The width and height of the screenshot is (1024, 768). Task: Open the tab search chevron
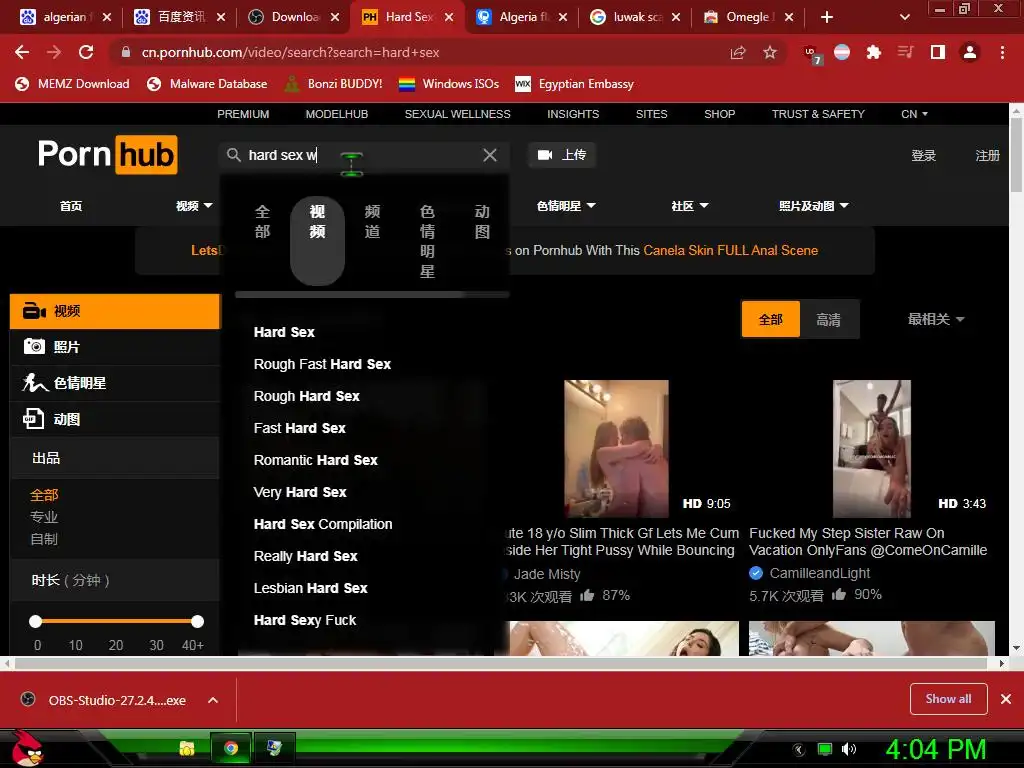904,17
